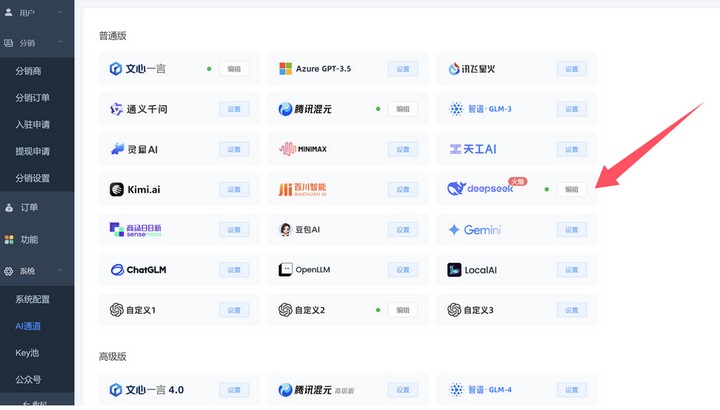
Task: Click the 豆包AI avatar icon
Action: (285, 230)
